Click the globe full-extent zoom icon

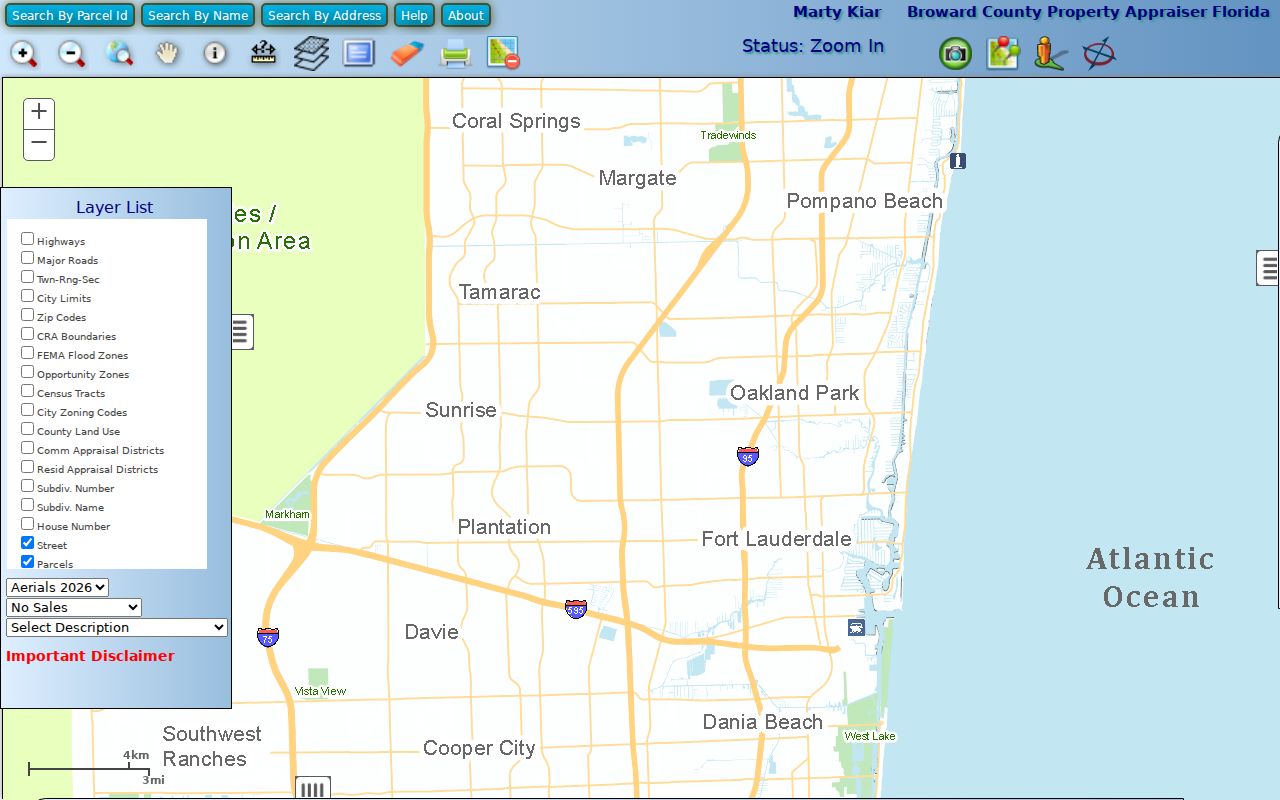[120, 53]
